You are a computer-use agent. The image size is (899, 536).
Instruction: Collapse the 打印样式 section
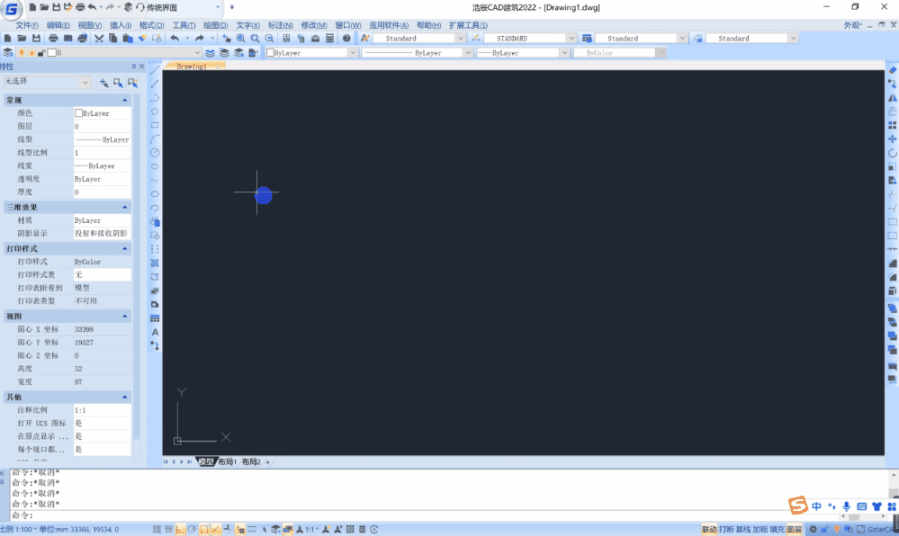point(124,249)
